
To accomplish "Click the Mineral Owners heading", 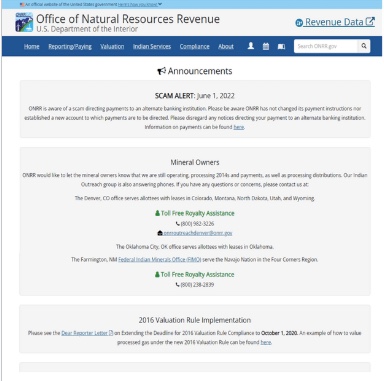I will coord(195,162).
